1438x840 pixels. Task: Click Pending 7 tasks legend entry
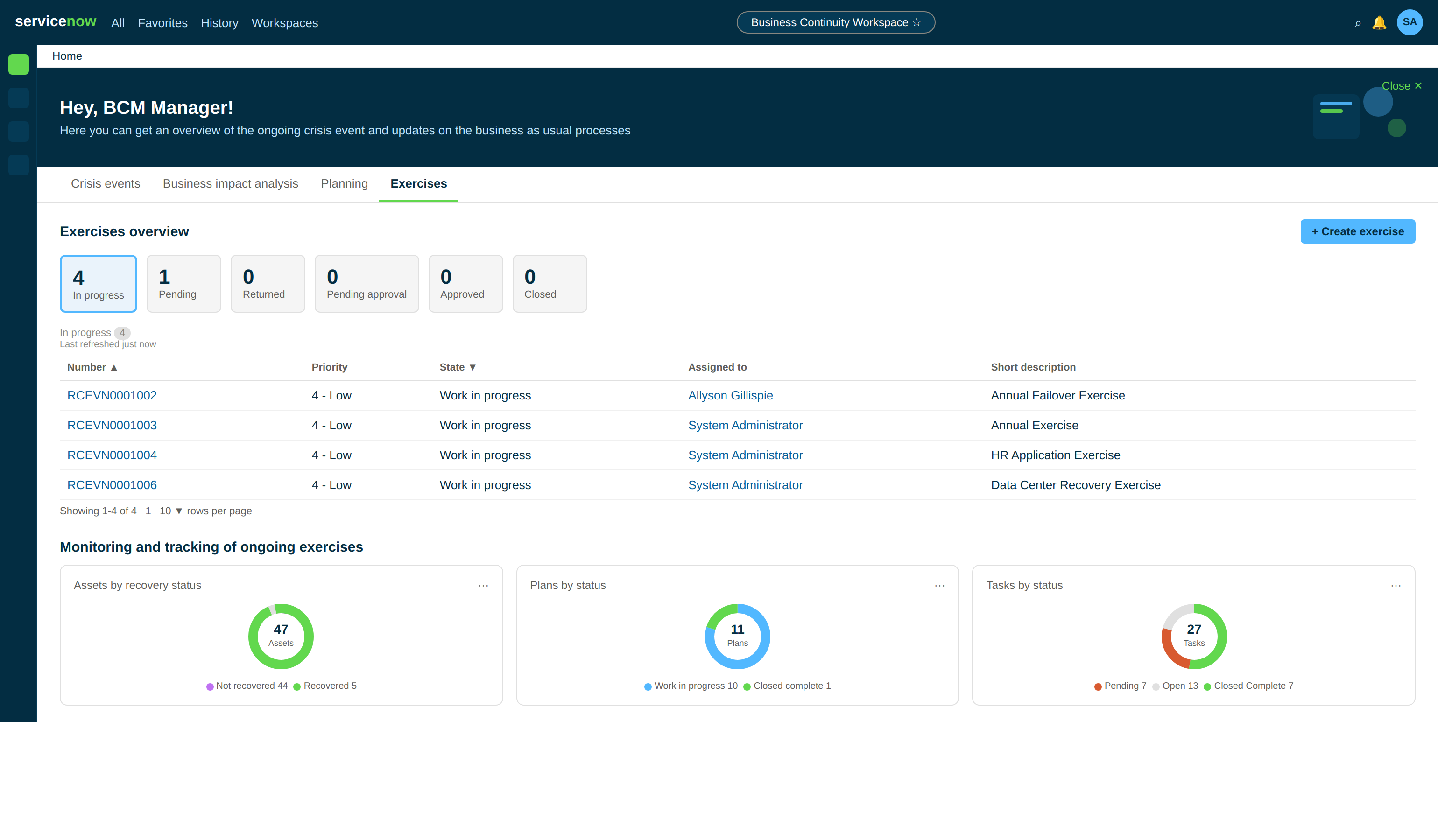1120,686
